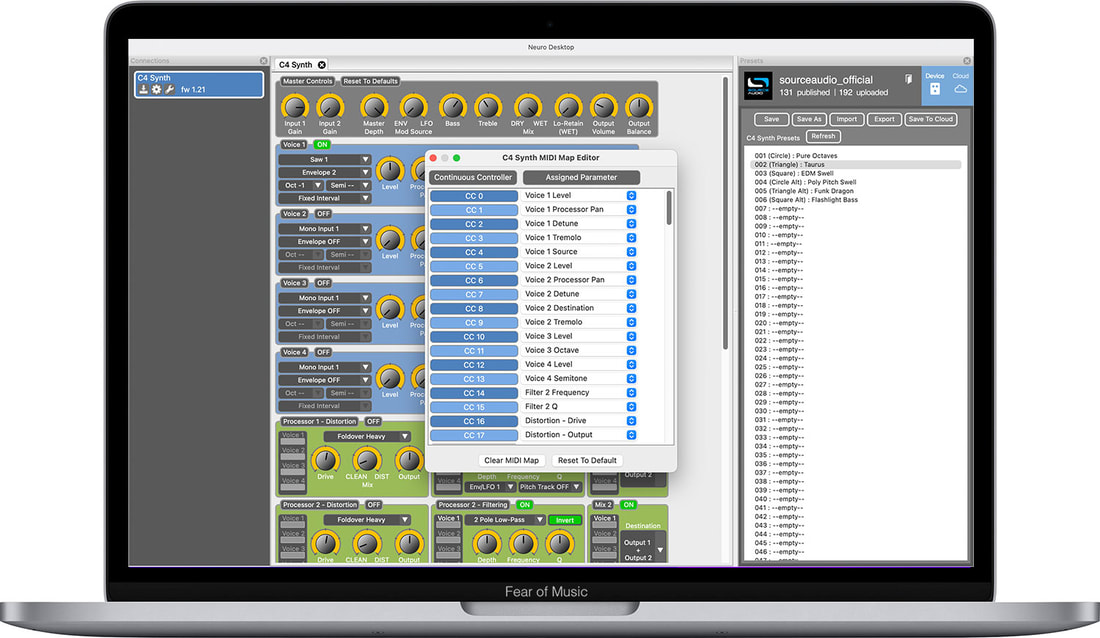
Task: Toggle Mix 2 ON button
Action: tap(629, 504)
